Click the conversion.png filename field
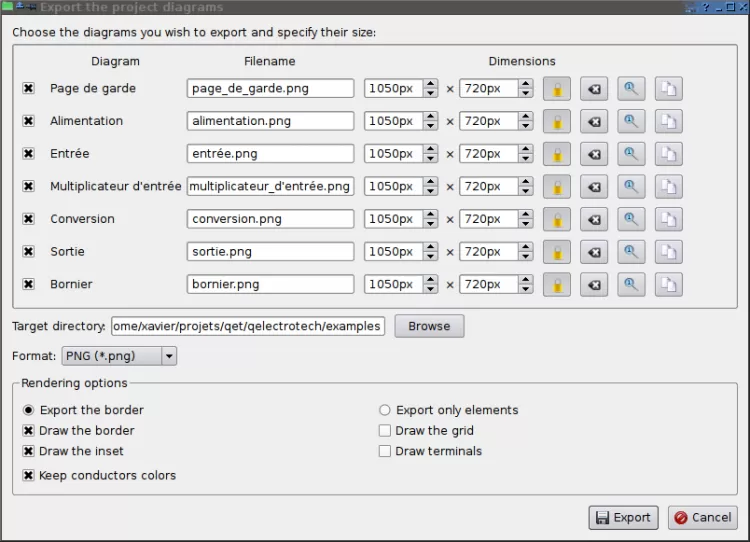The height and width of the screenshot is (542, 750). tap(270, 219)
